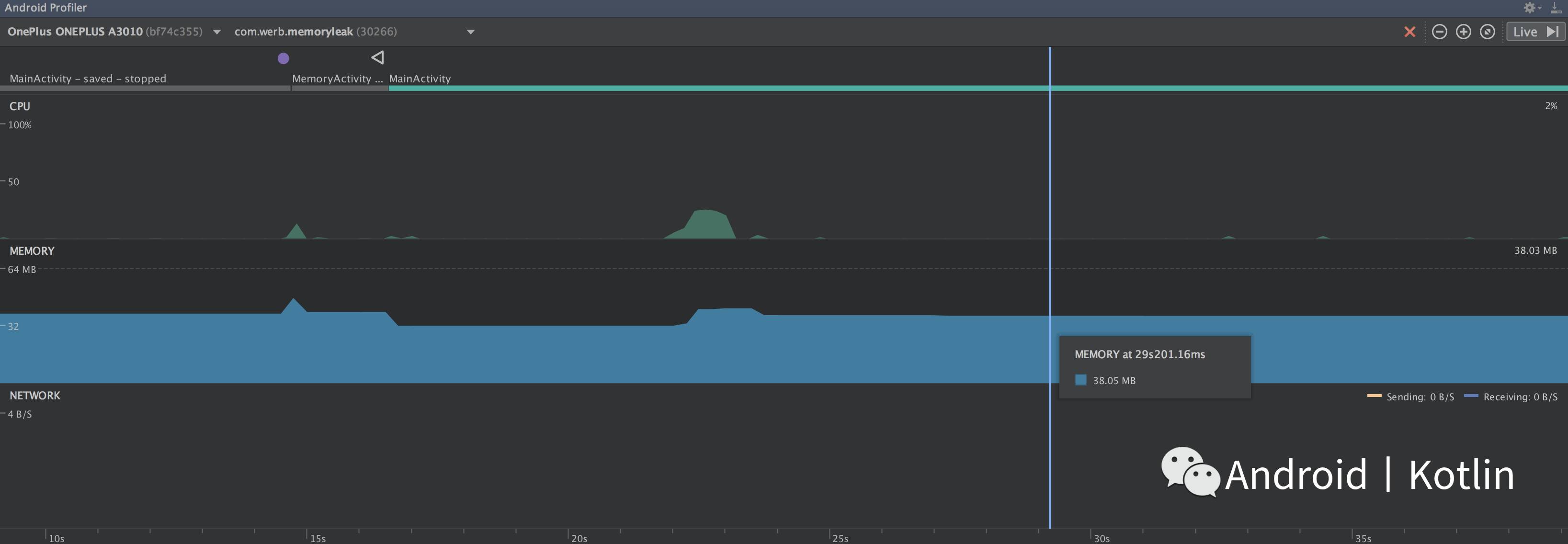Reset timeline zoom to default
1568x544 pixels.
(1487, 32)
